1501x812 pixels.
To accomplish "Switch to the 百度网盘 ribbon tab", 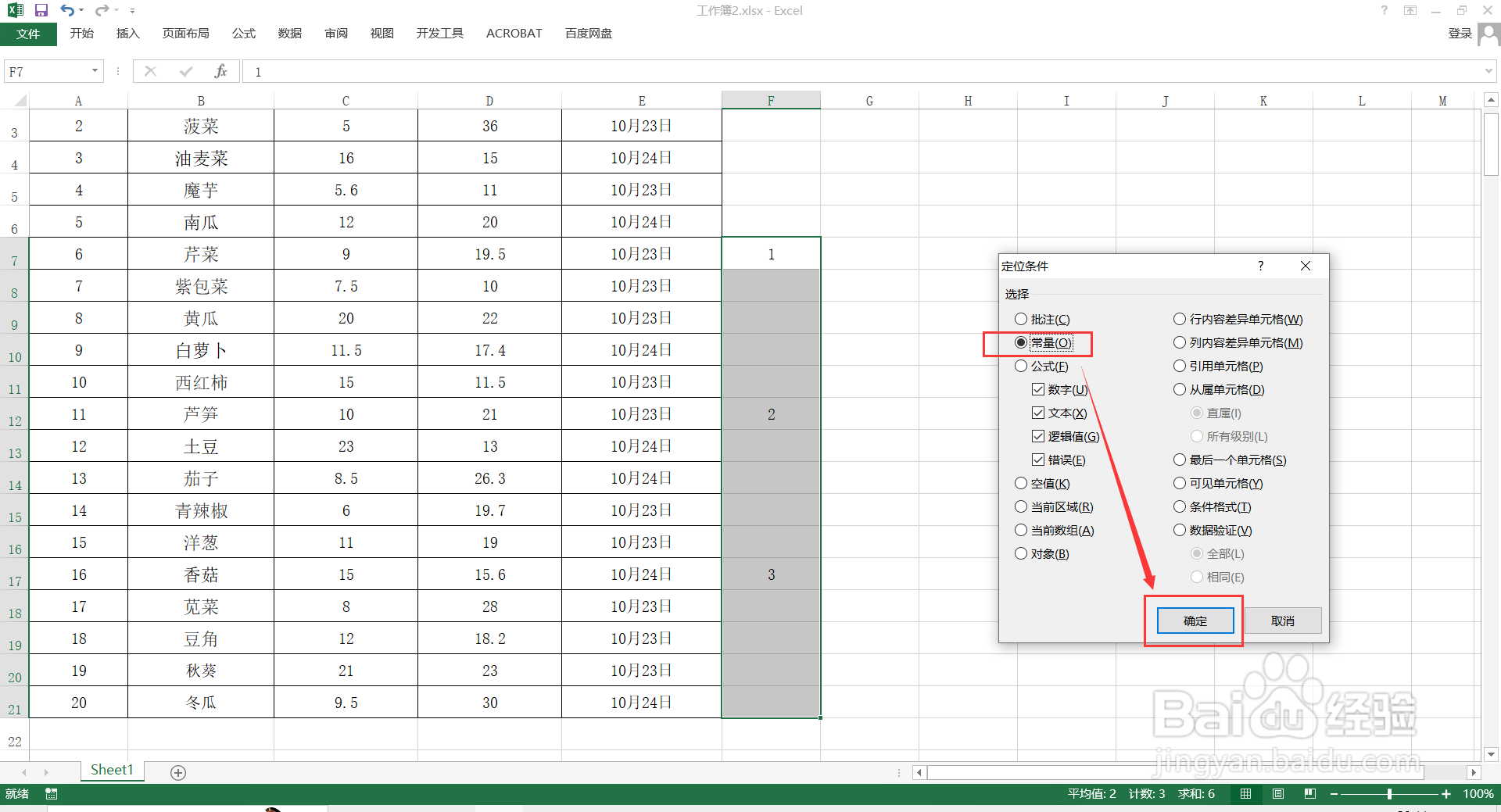I will [x=589, y=33].
